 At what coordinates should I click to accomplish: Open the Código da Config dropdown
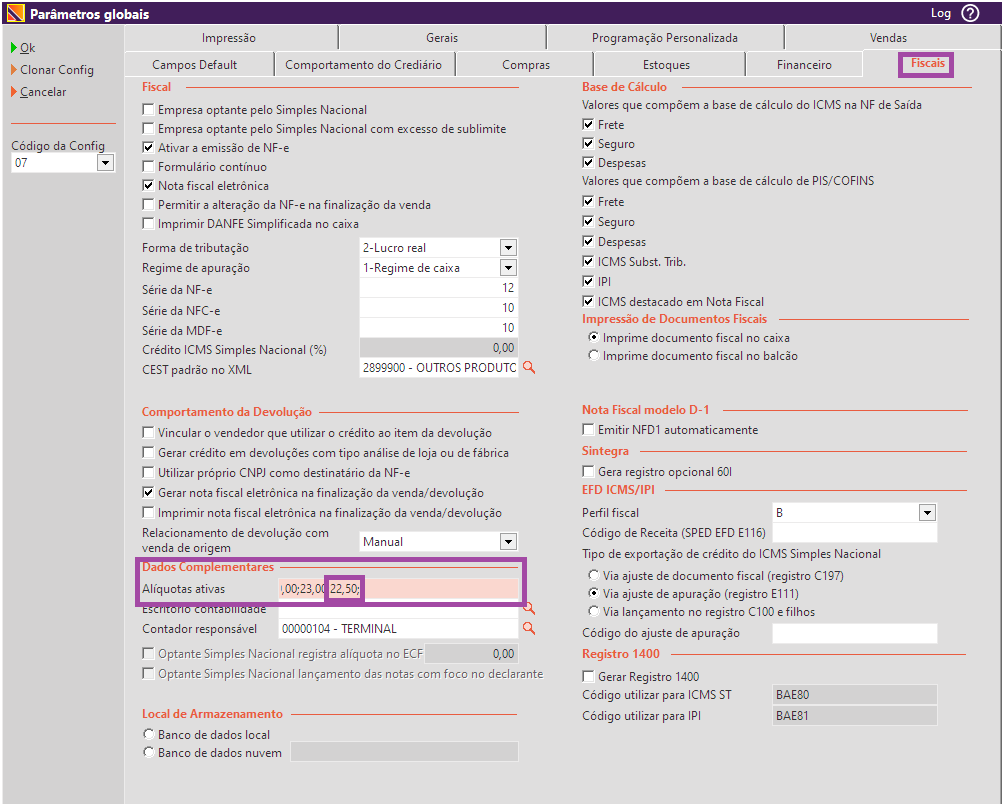tap(106, 163)
